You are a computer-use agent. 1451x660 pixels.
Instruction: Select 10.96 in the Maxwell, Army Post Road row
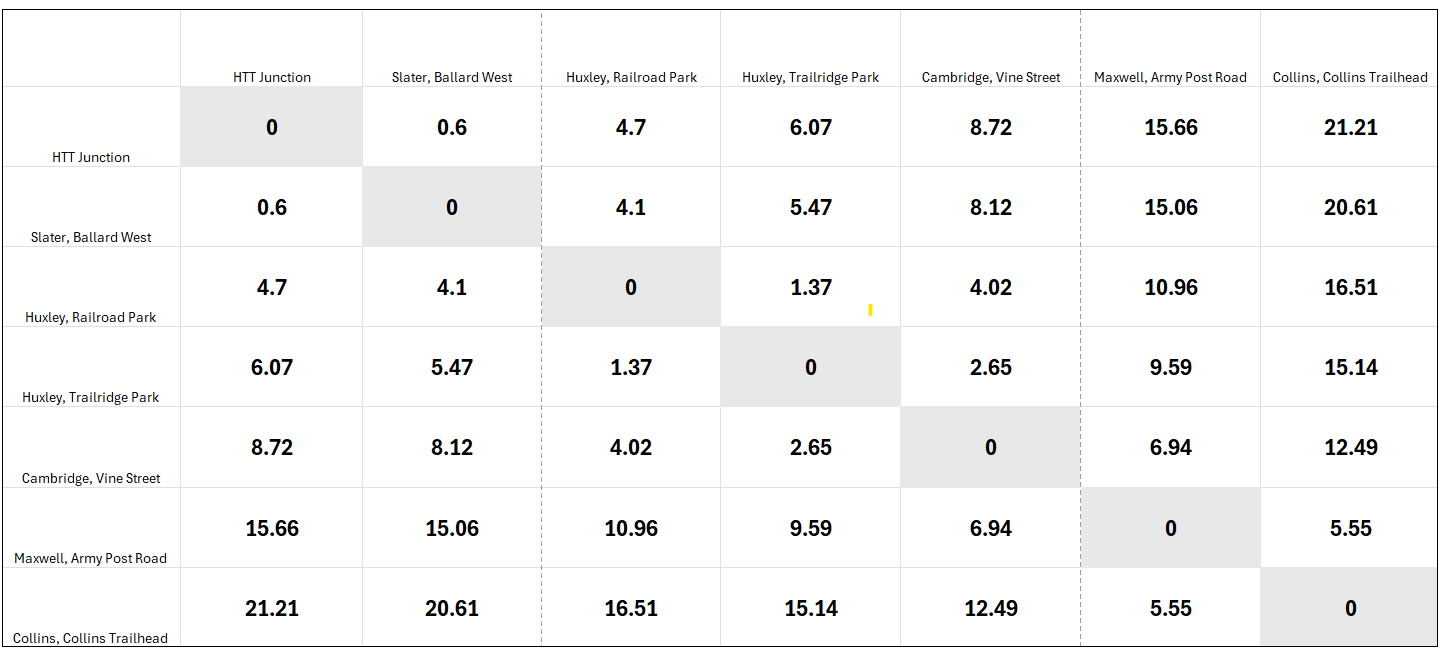(x=631, y=528)
